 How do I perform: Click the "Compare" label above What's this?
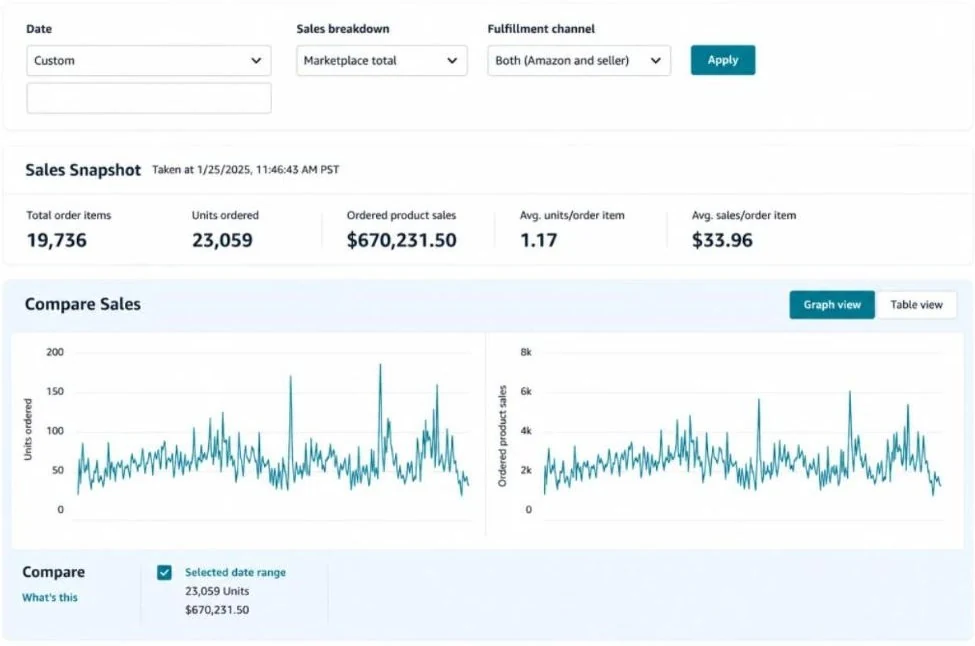[x=53, y=572]
